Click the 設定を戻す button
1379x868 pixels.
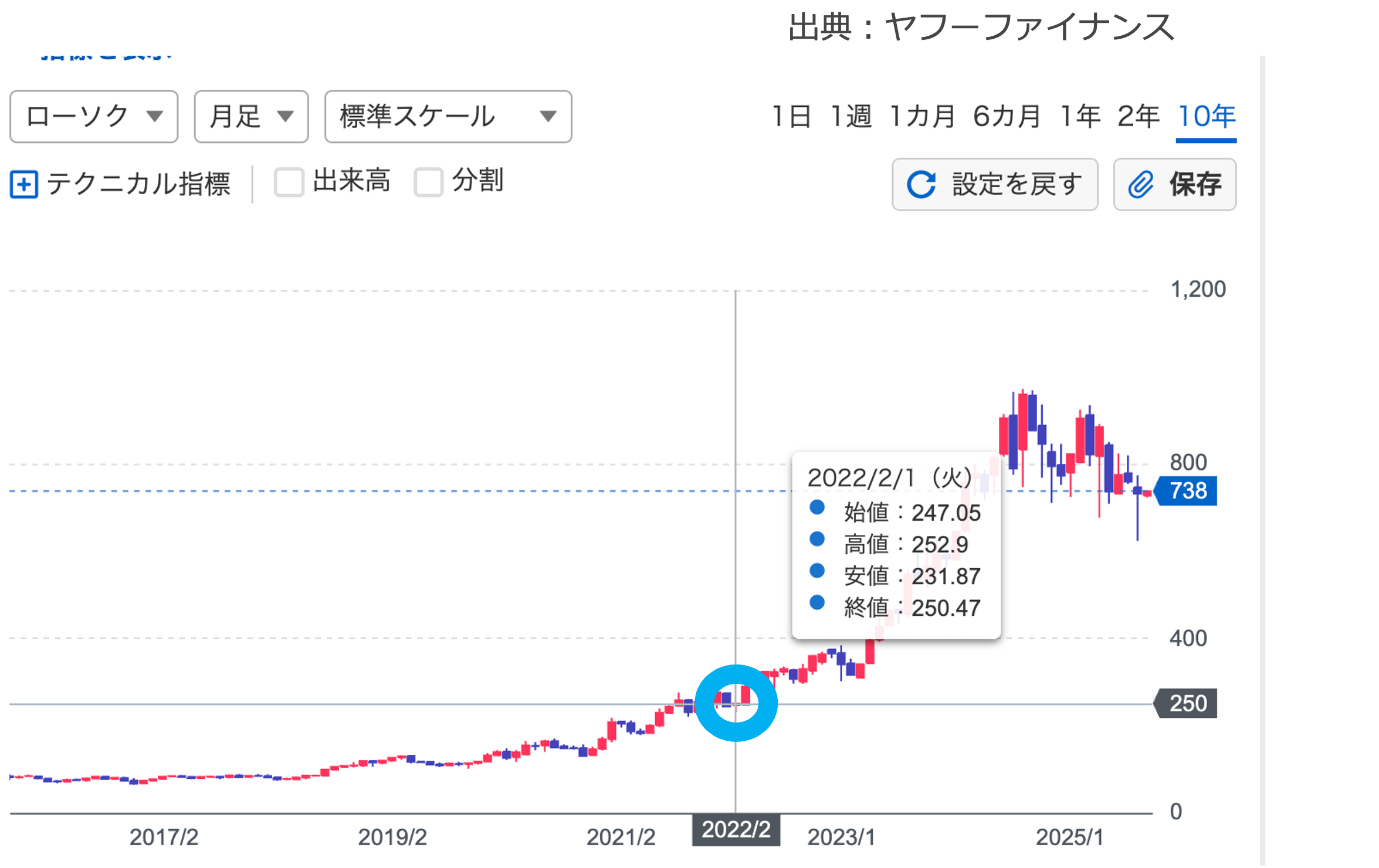[995, 185]
